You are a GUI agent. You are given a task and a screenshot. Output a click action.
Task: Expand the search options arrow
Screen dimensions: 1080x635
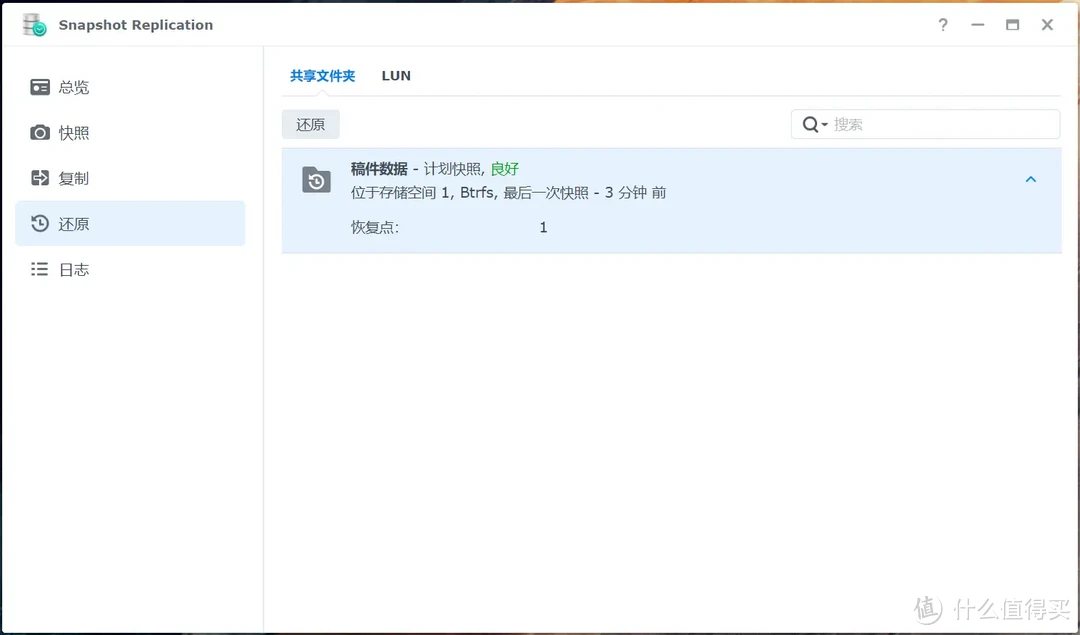coord(822,124)
